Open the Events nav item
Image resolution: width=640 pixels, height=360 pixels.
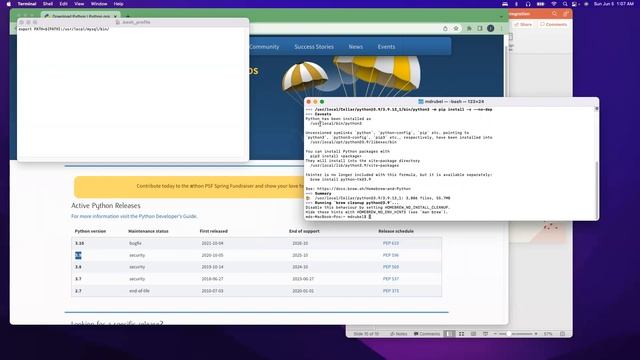pos(386,47)
